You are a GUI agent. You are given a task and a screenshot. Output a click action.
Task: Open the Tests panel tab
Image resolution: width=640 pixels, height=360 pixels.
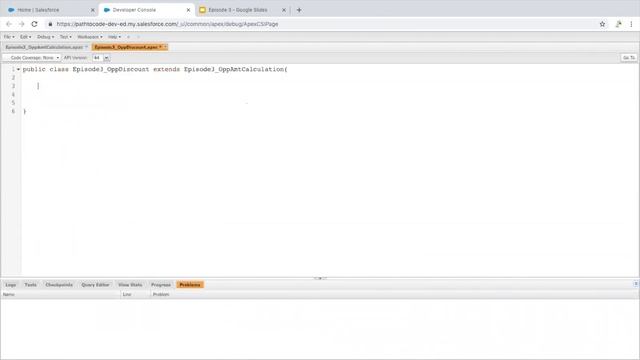click(31, 284)
